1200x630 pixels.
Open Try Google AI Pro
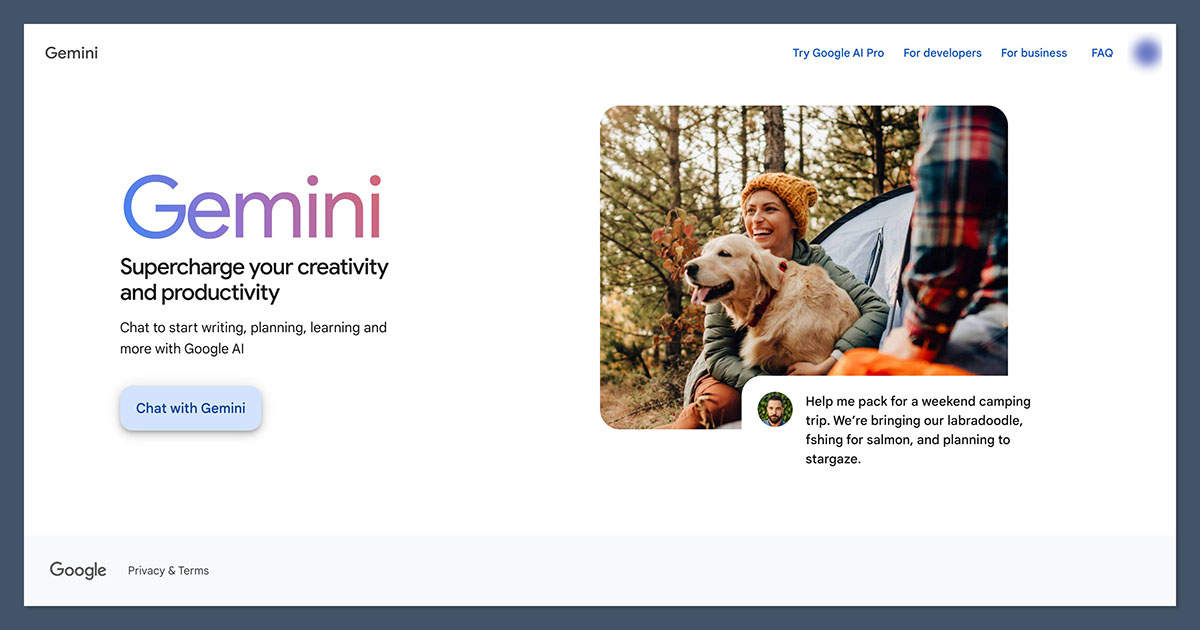pos(838,53)
